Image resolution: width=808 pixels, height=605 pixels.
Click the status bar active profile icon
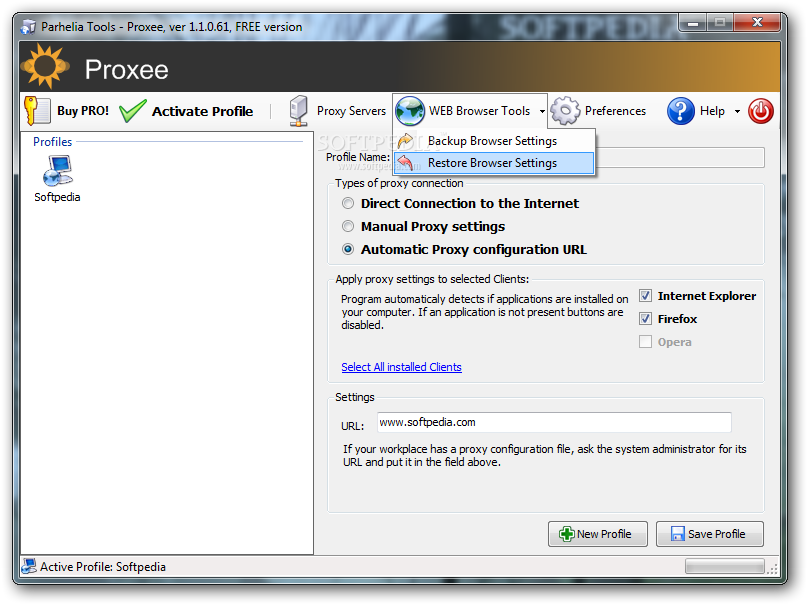click(x=29, y=566)
